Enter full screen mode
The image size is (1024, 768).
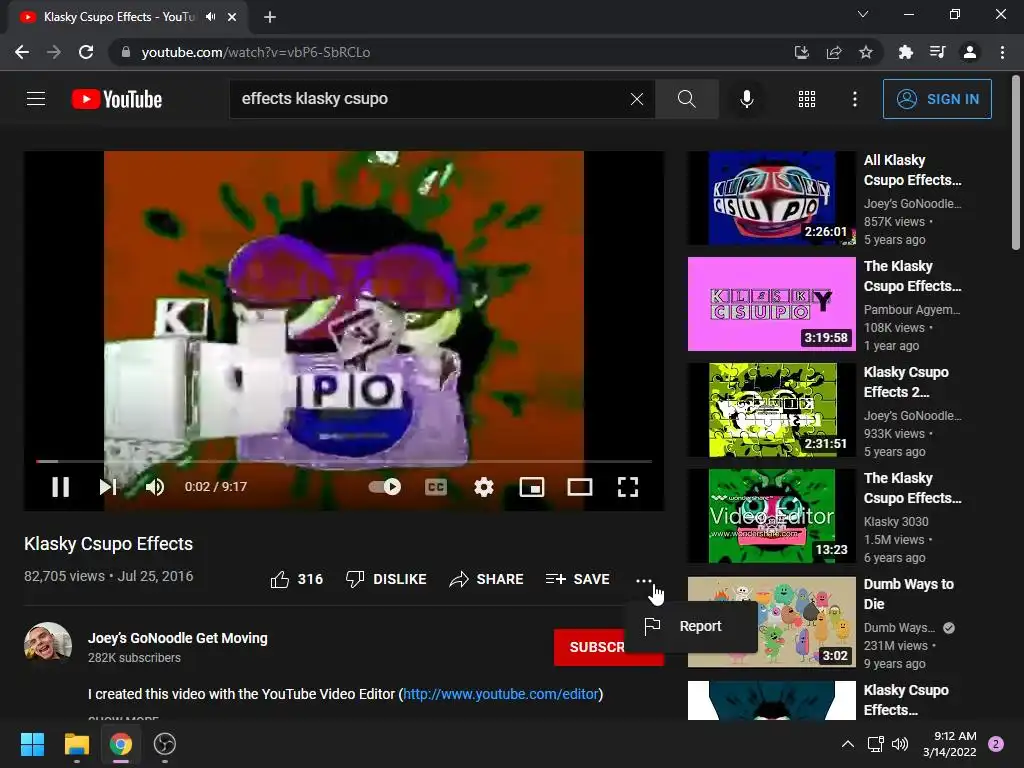point(628,487)
